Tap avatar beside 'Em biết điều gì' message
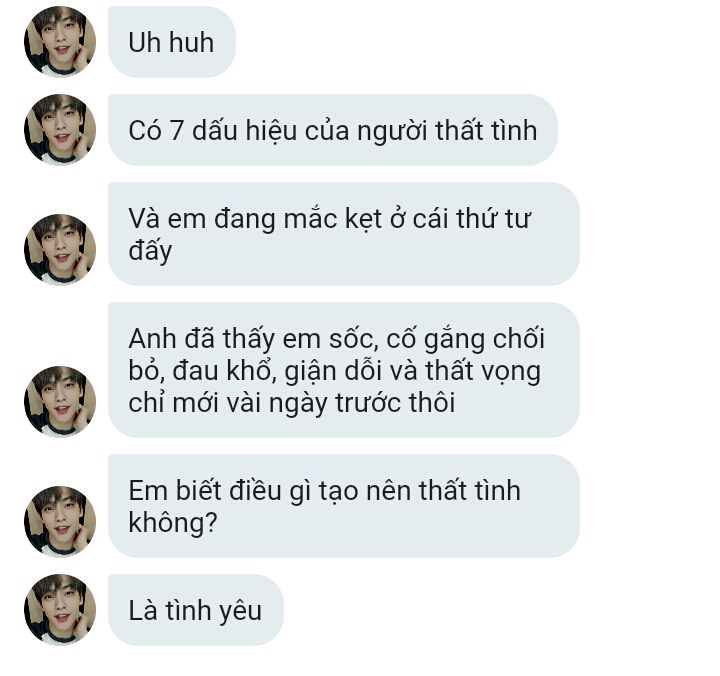 [x=60, y=522]
